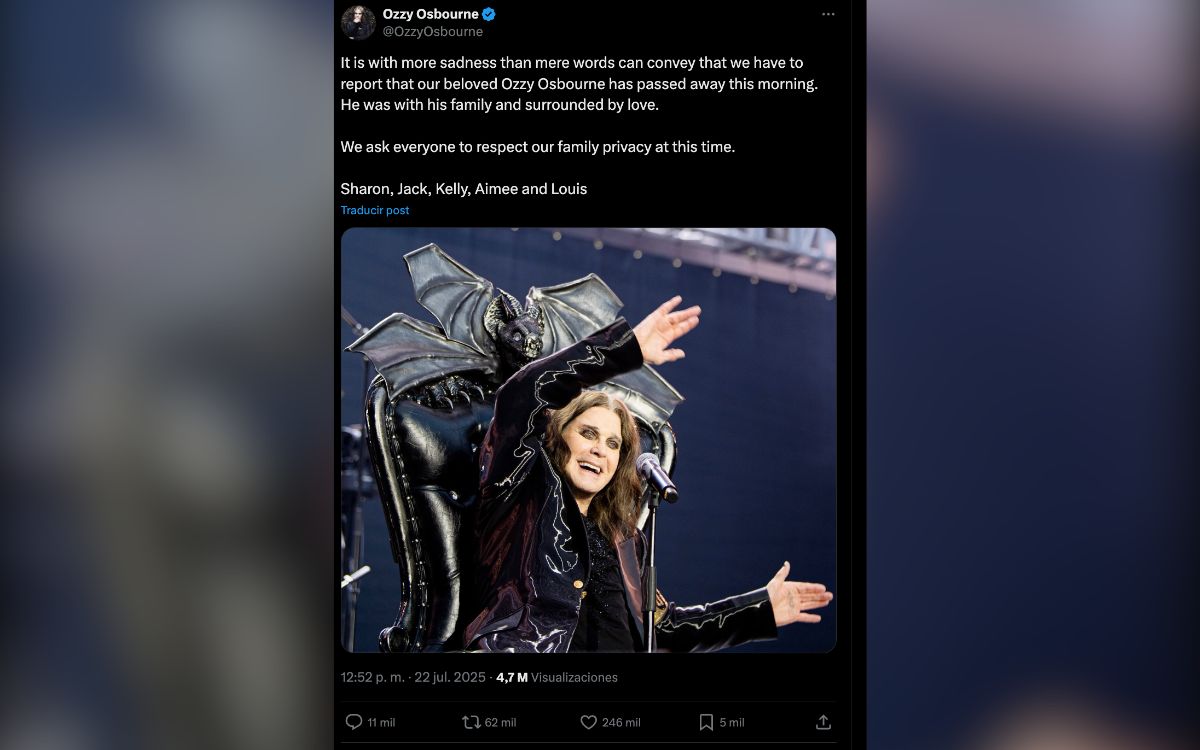
Task: Click the reply speech bubble icon
Action: 353,722
